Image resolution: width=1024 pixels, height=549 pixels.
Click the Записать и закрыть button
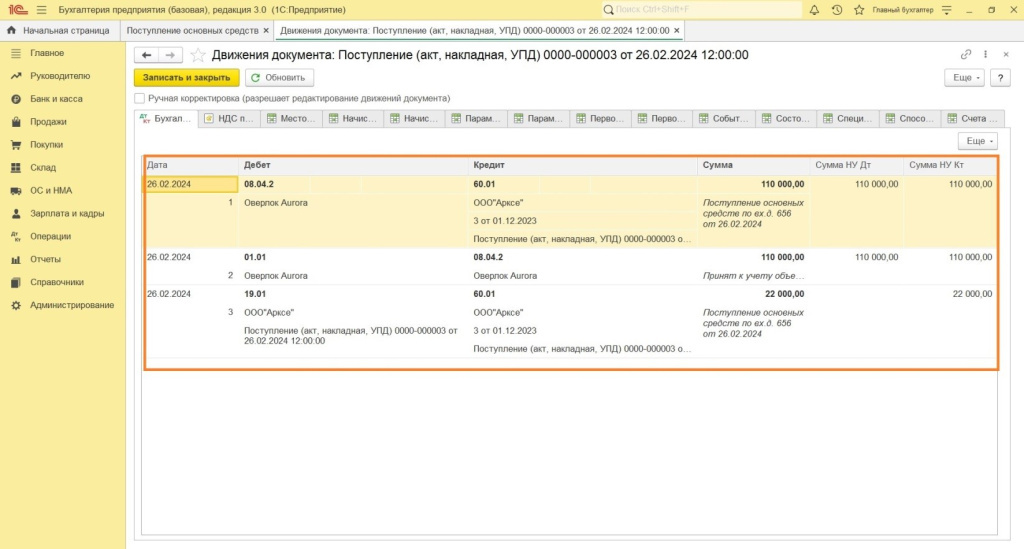[187, 77]
